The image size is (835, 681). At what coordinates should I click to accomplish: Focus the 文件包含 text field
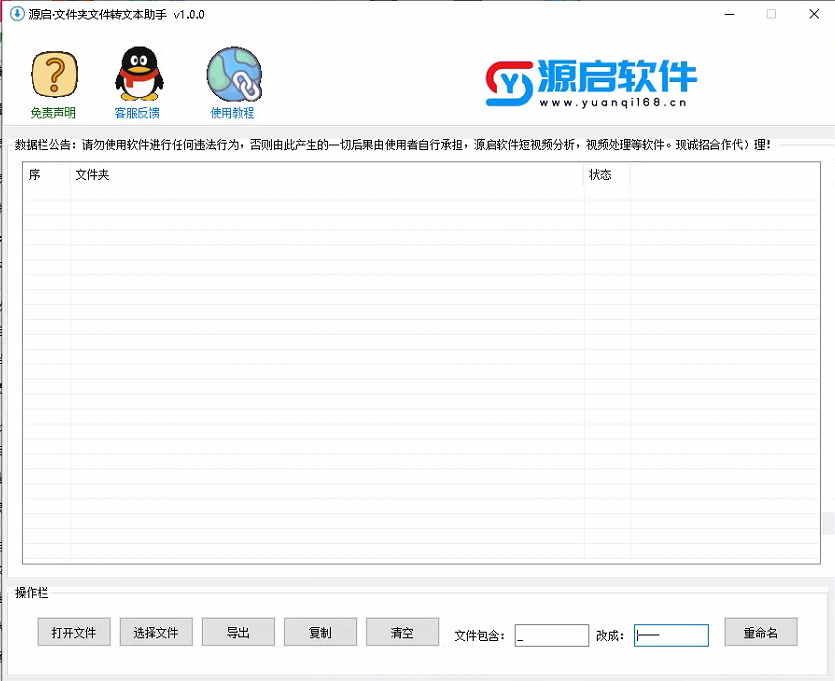tap(552, 635)
